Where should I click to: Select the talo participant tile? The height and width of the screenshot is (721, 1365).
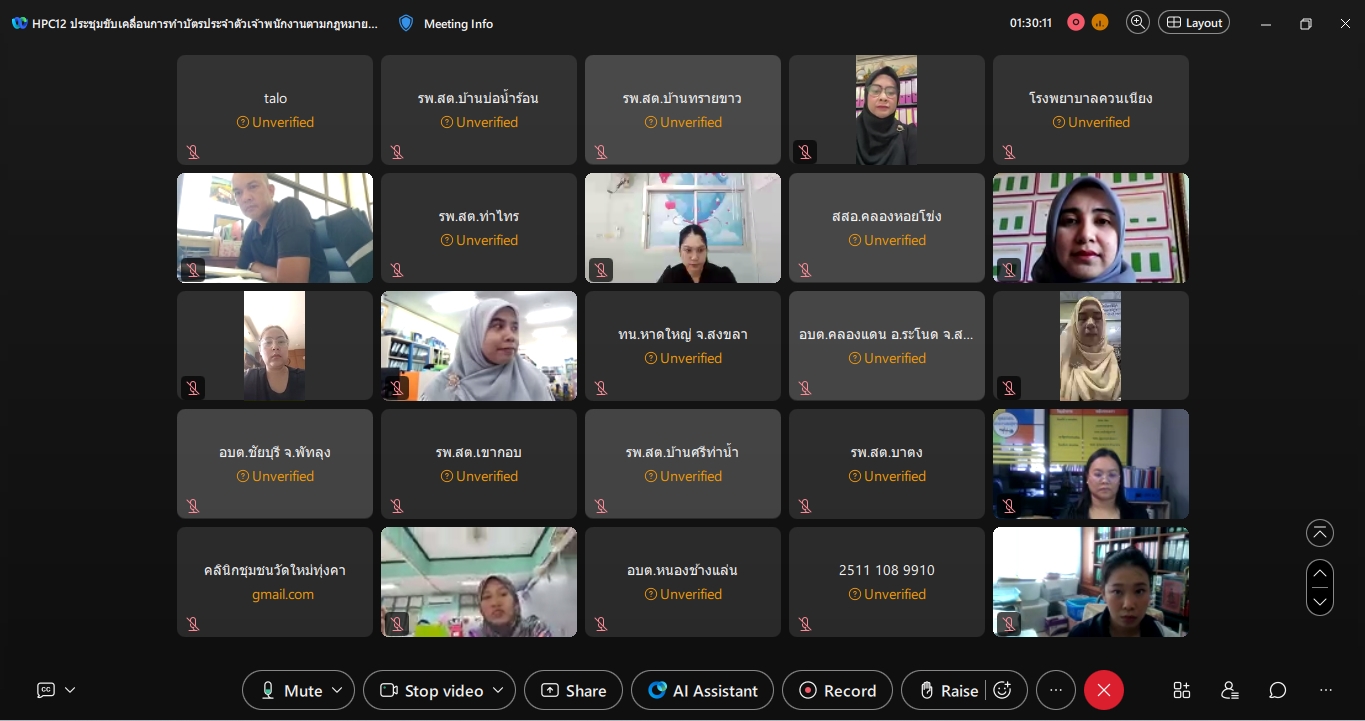point(275,110)
